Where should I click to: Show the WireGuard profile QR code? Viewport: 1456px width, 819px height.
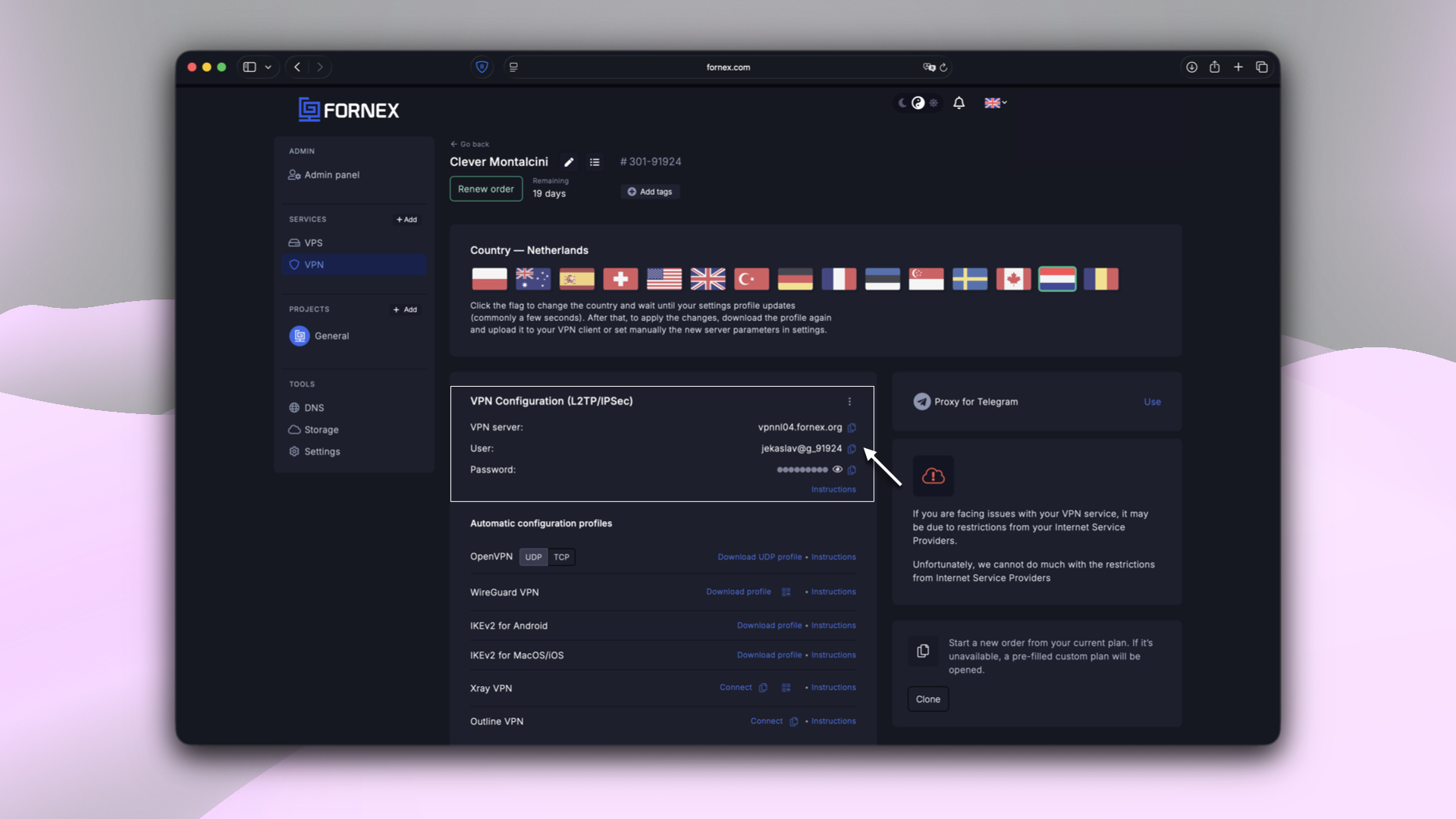tap(786, 591)
